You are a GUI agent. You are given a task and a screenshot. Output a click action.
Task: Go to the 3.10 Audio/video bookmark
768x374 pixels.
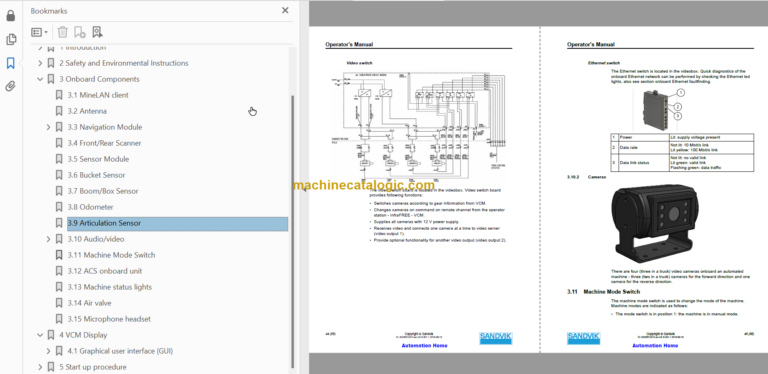pos(96,239)
